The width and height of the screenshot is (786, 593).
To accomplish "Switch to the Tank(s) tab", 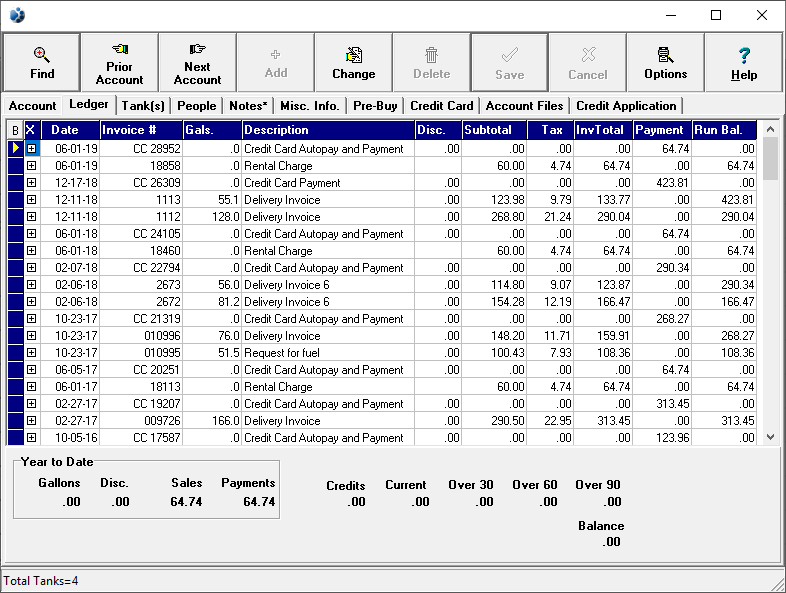I will coord(145,106).
